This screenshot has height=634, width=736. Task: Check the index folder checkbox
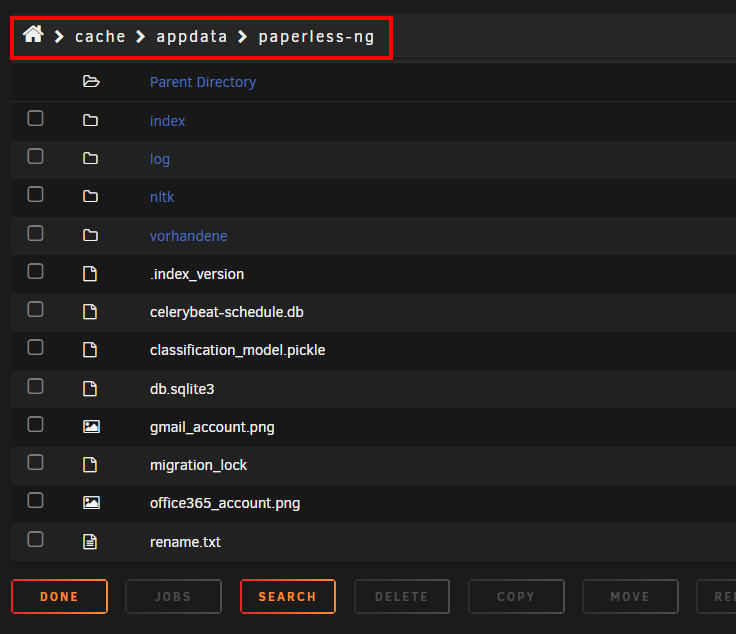[35, 118]
